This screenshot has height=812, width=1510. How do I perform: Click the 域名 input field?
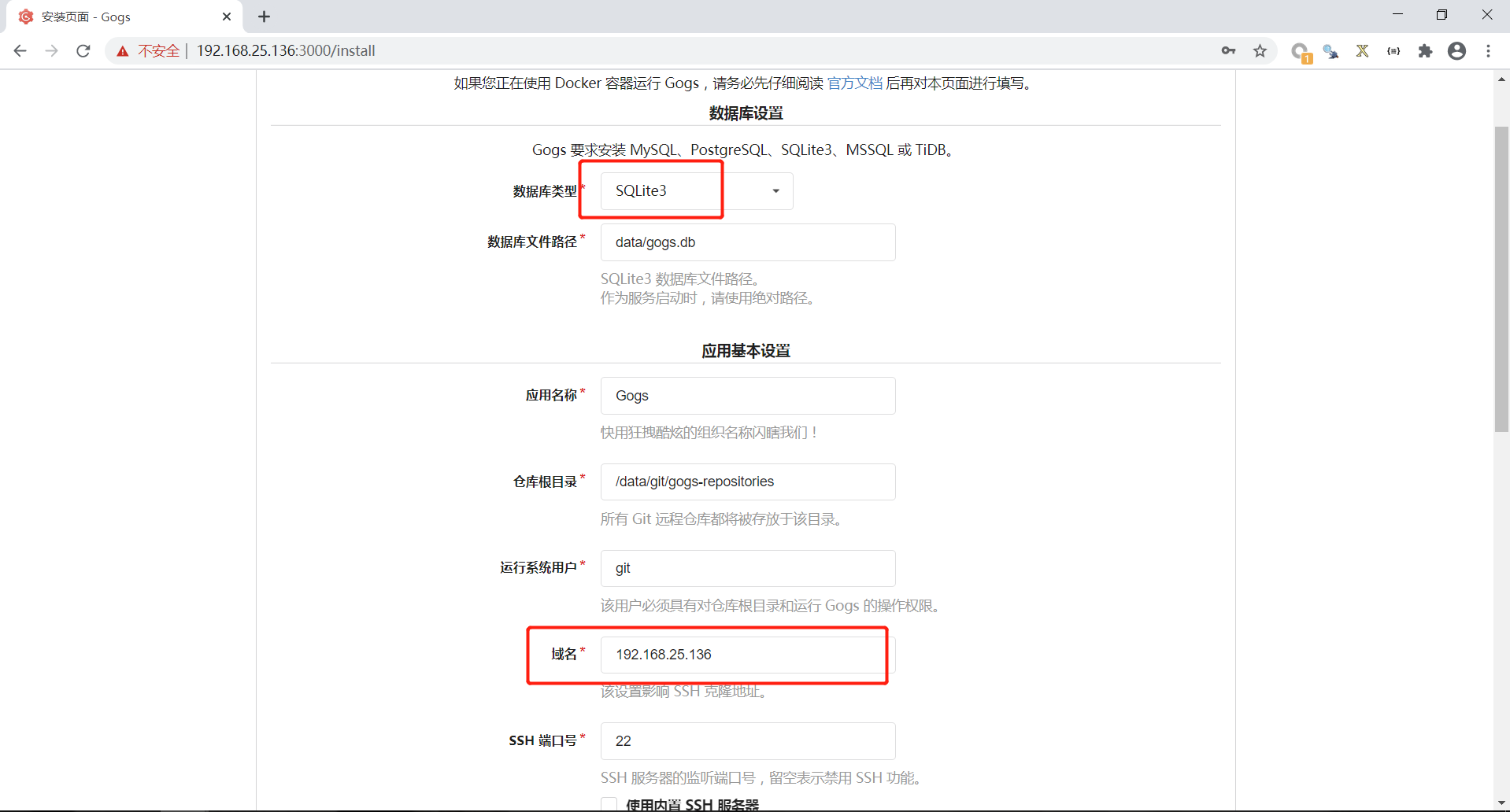[748, 655]
